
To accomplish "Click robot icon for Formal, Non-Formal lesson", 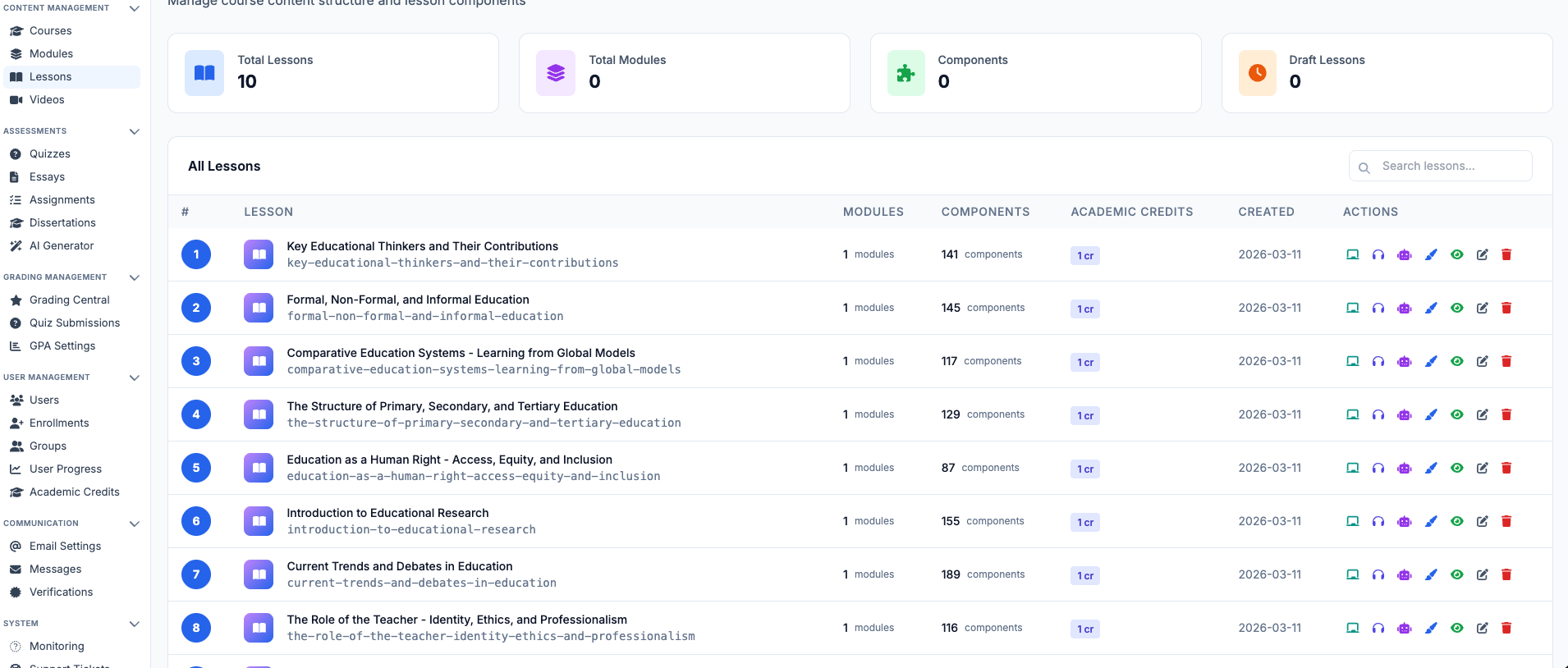I will pyautogui.click(x=1405, y=308).
